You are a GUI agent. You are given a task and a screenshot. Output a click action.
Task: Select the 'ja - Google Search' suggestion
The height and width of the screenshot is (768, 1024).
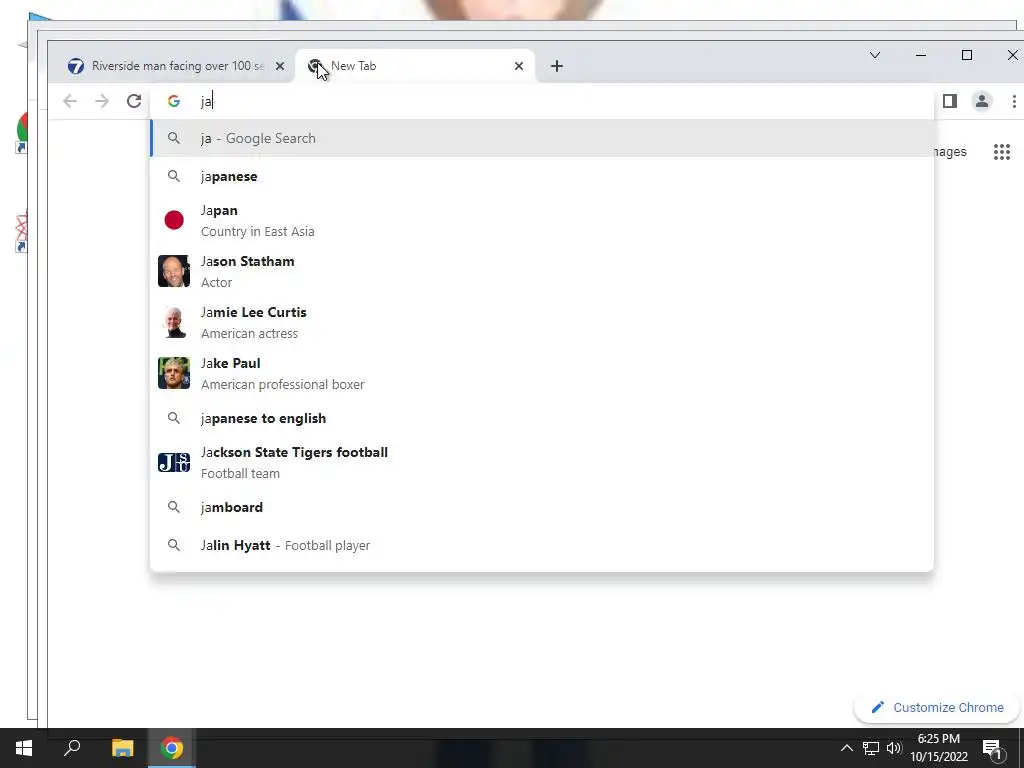(x=542, y=138)
